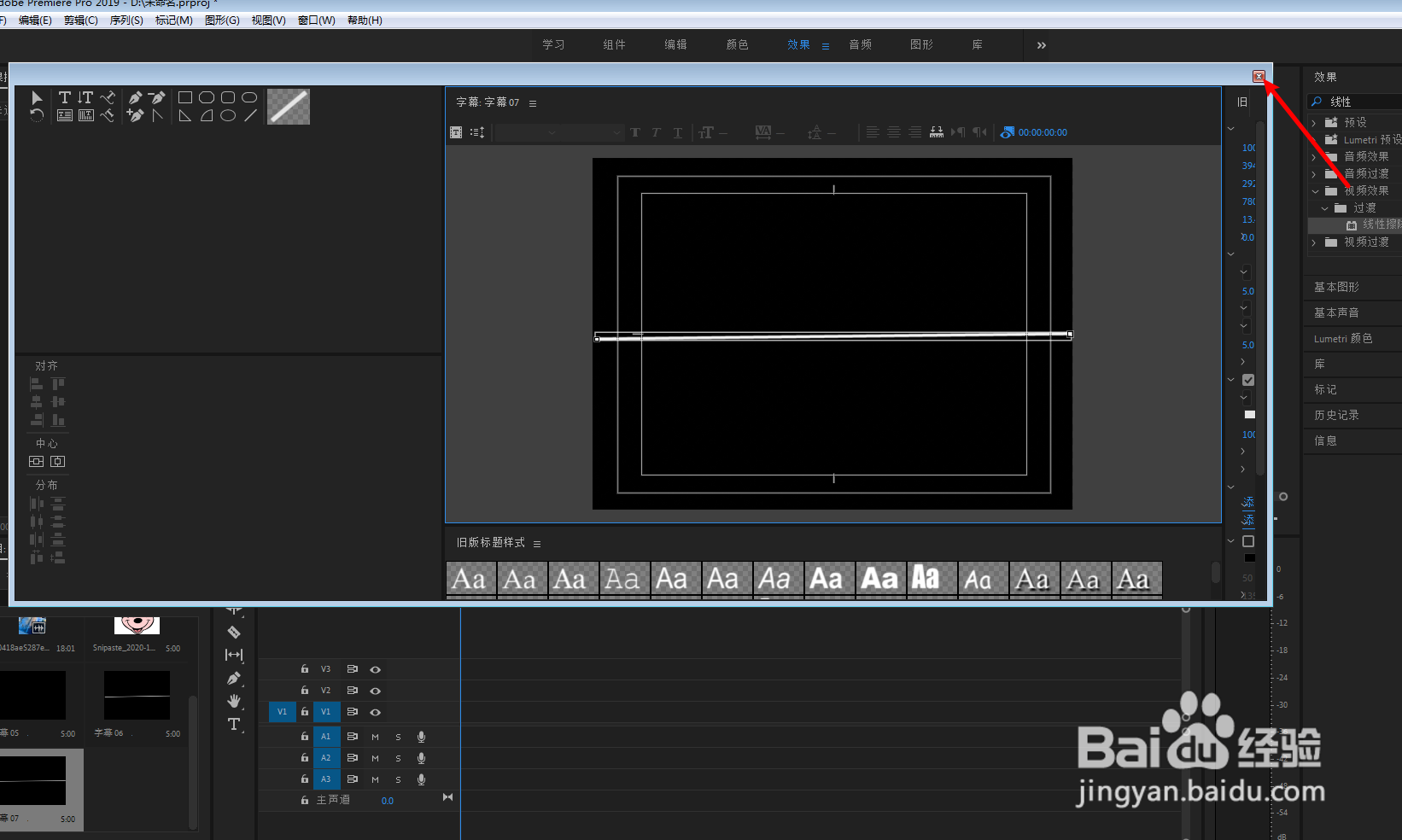Screen dimensions: 1402x840
Task: Select the Area Type tool
Action: point(64,115)
